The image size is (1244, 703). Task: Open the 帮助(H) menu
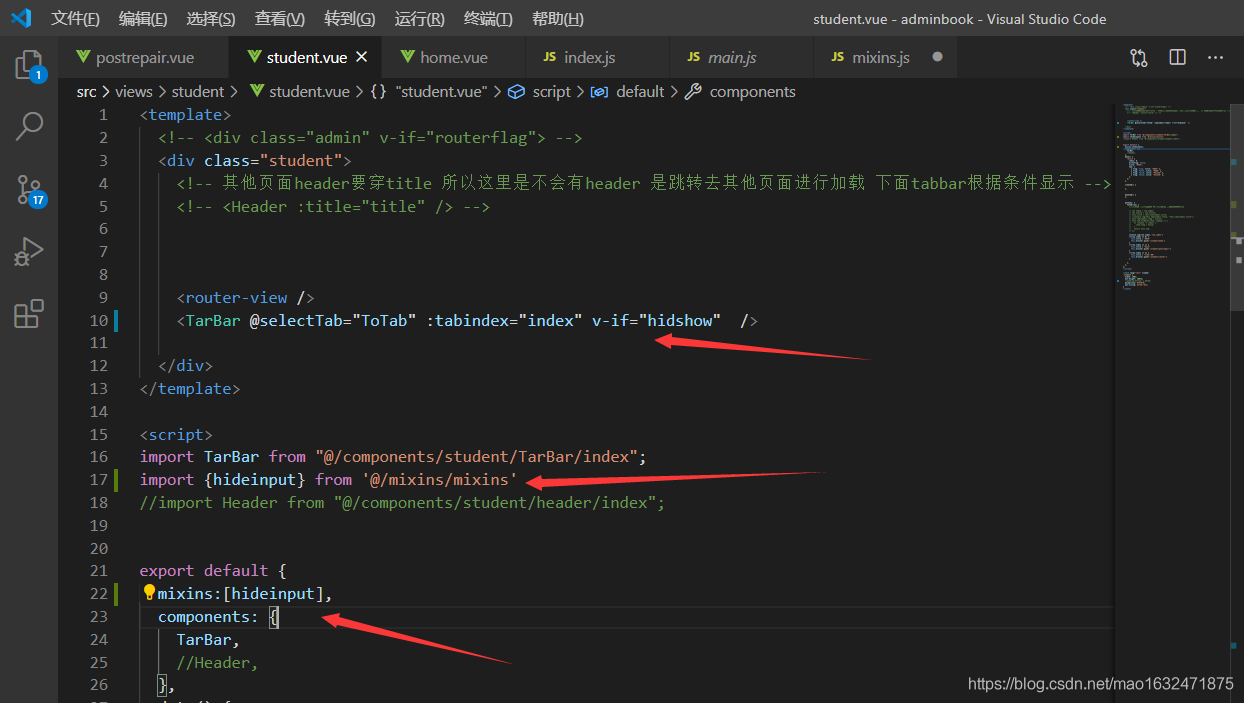click(558, 19)
